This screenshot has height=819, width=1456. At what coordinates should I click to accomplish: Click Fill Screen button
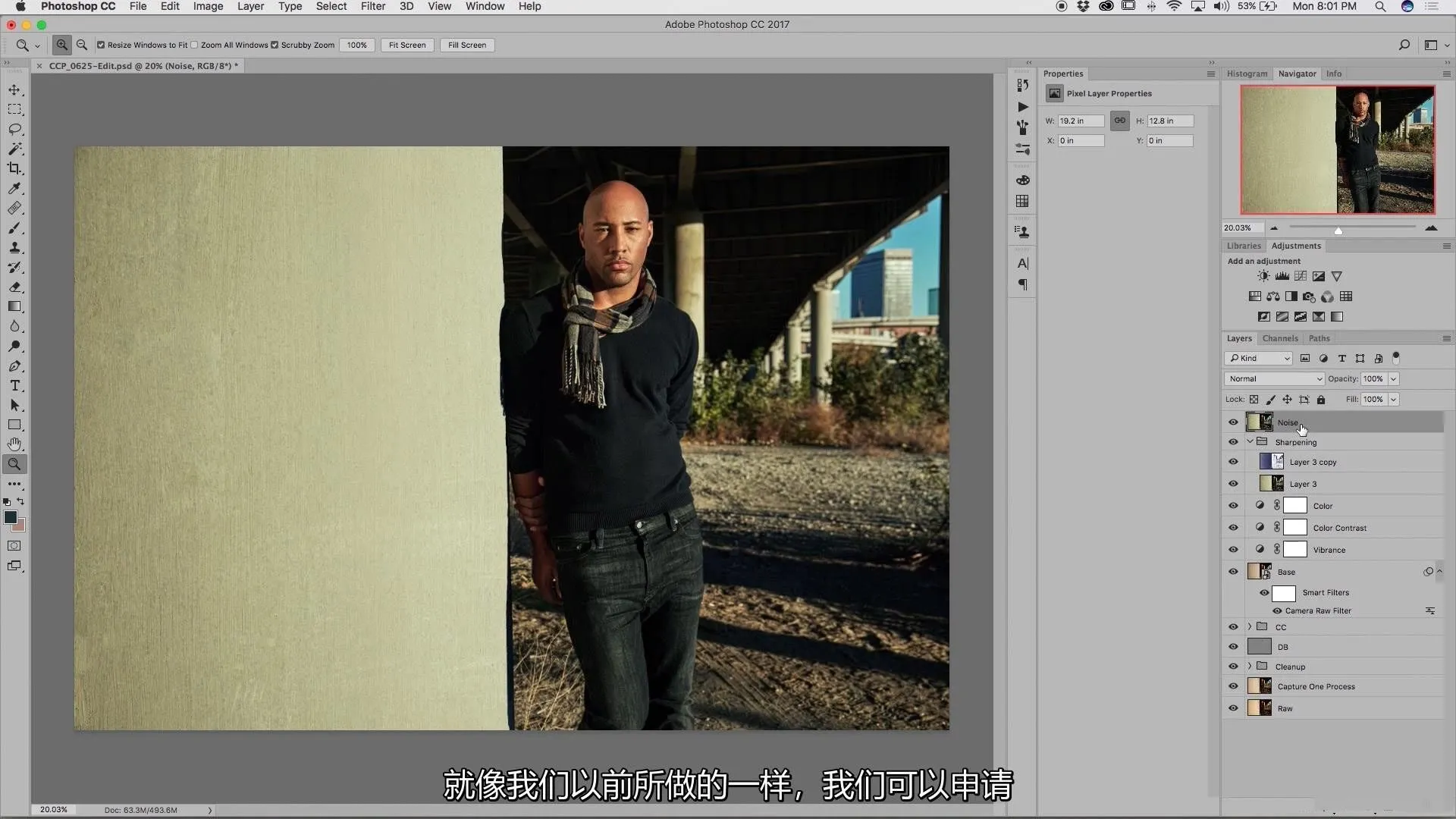click(x=465, y=45)
